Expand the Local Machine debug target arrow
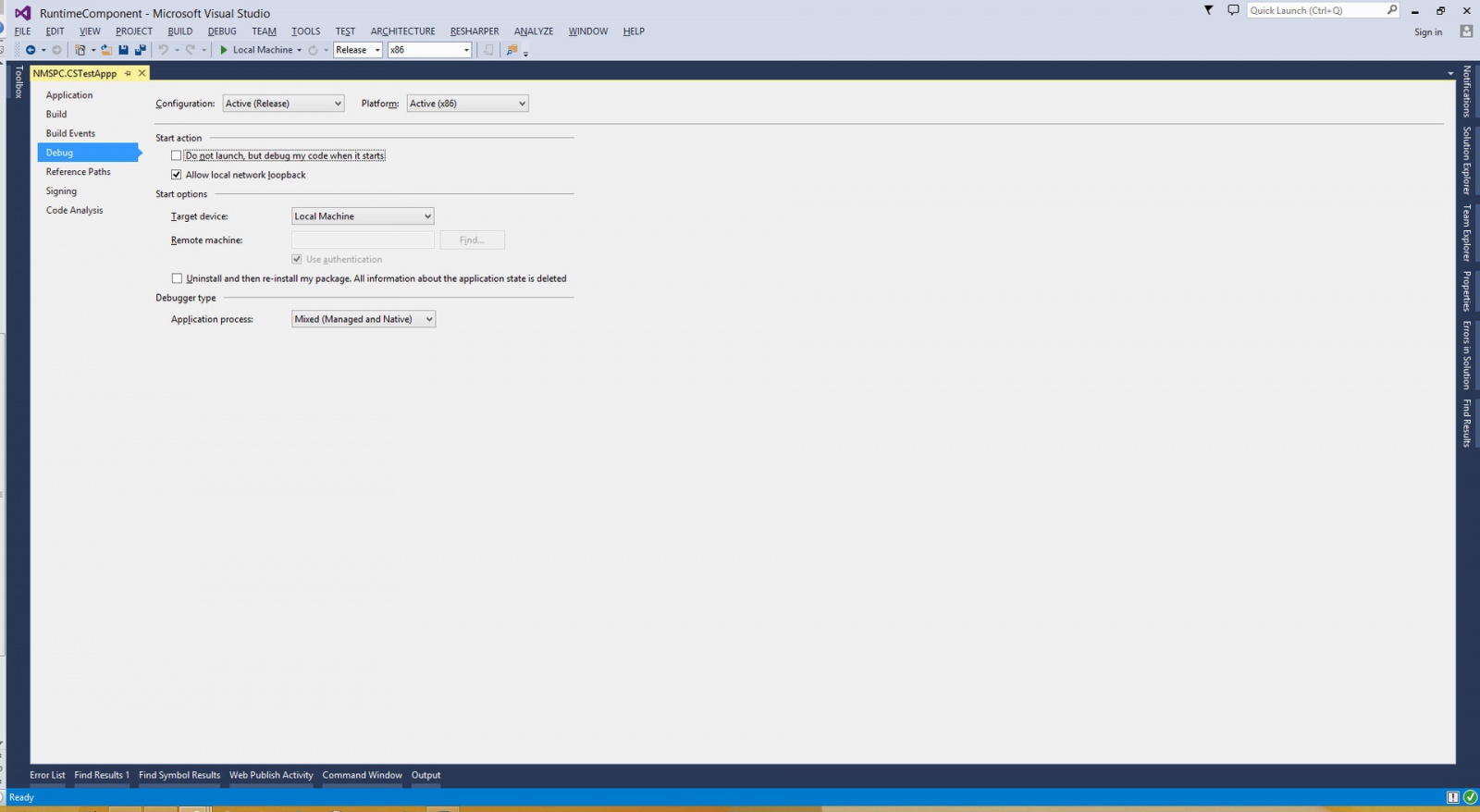The width and height of the screenshot is (1480, 812). click(x=299, y=50)
